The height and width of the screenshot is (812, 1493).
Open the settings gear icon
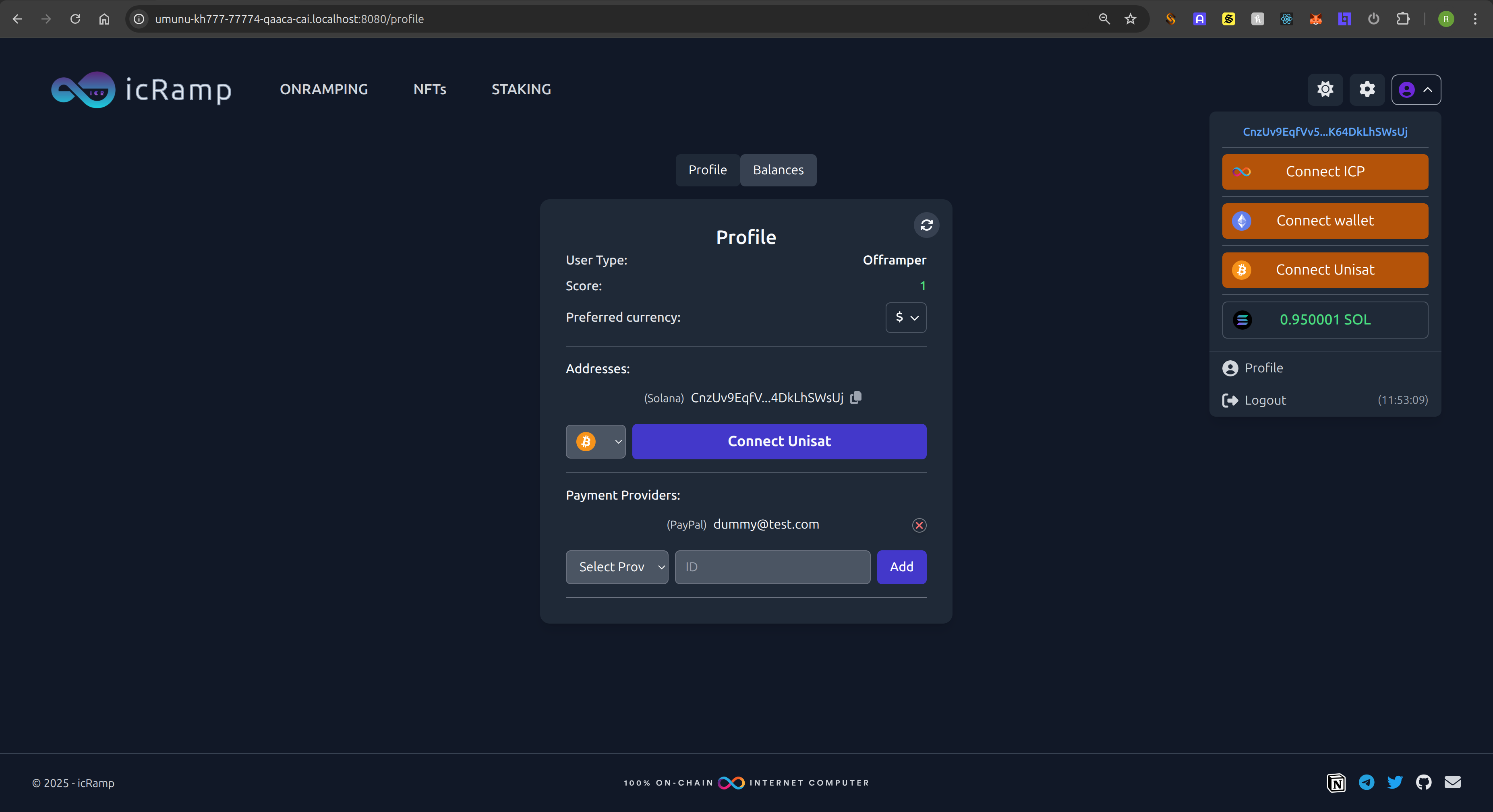tap(1367, 89)
